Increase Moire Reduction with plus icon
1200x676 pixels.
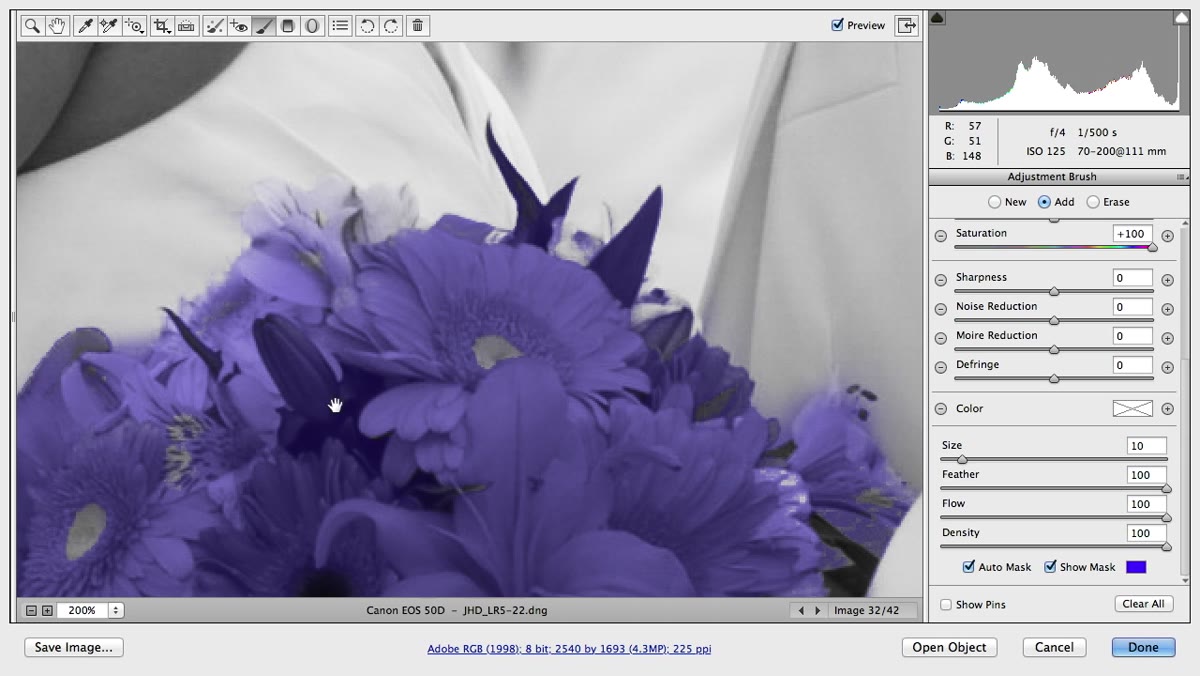[x=1167, y=338]
